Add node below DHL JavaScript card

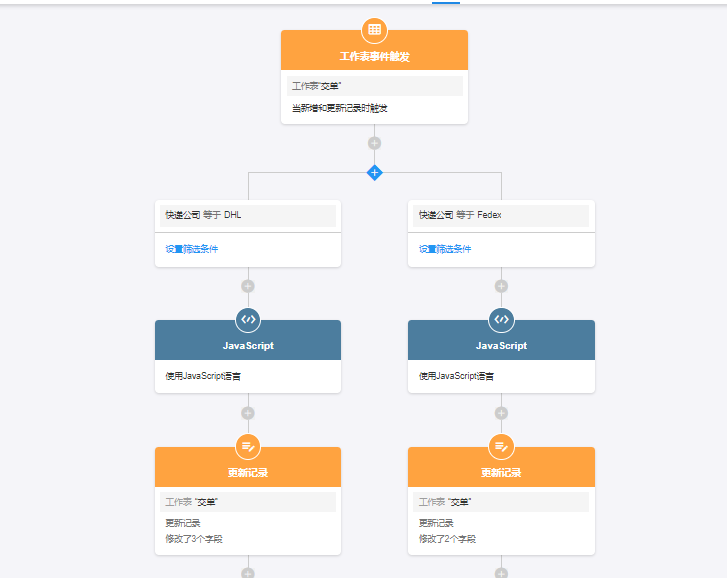click(x=248, y=413)
